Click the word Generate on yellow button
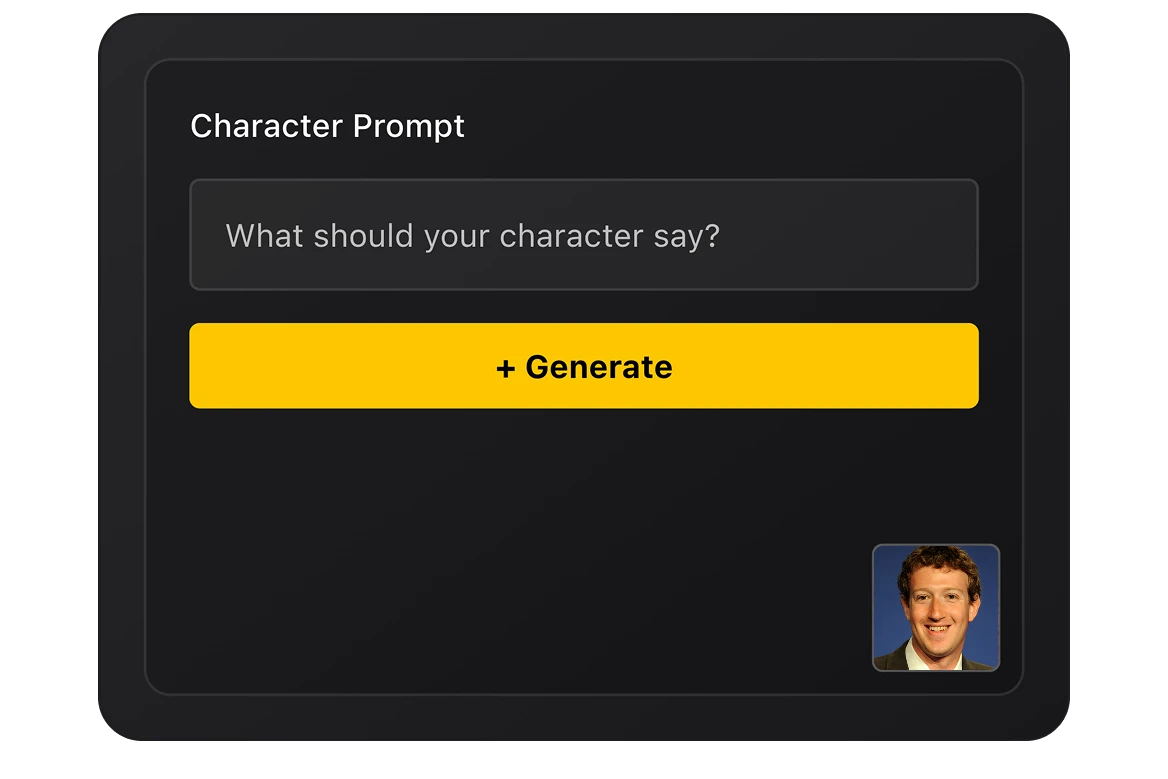Image resolution: width=1168 pixels, height=779 pixels. point(599,367)
